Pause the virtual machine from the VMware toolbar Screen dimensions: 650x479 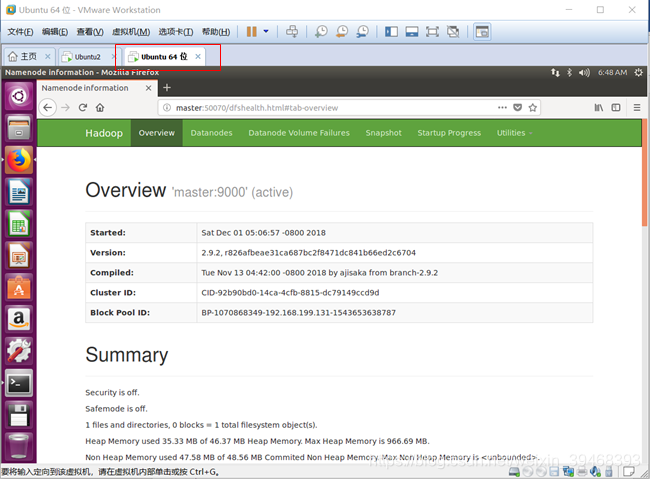(251, 32)
